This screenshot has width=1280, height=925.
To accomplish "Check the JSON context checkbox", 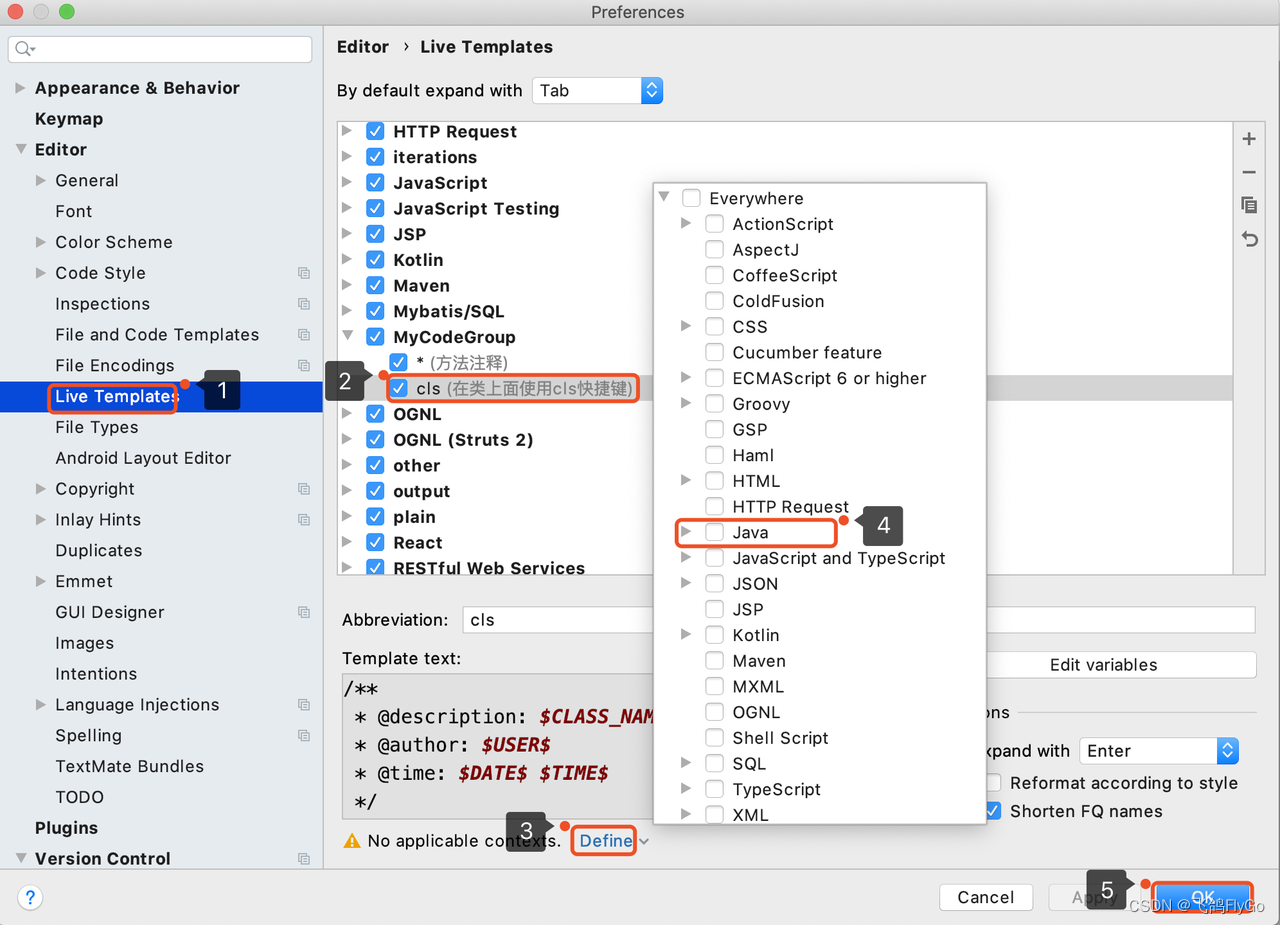I will pos(714,584).
